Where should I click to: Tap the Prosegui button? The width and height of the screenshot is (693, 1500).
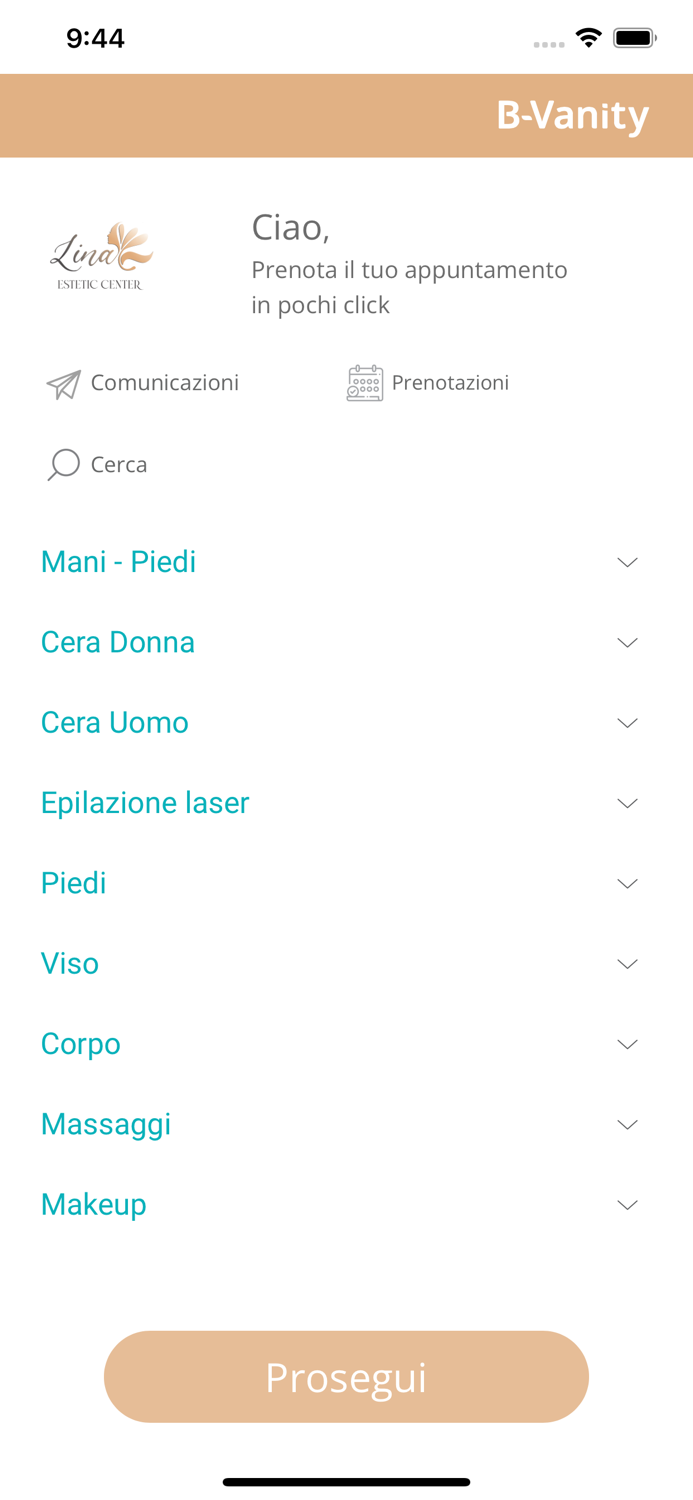[346, 1377]
